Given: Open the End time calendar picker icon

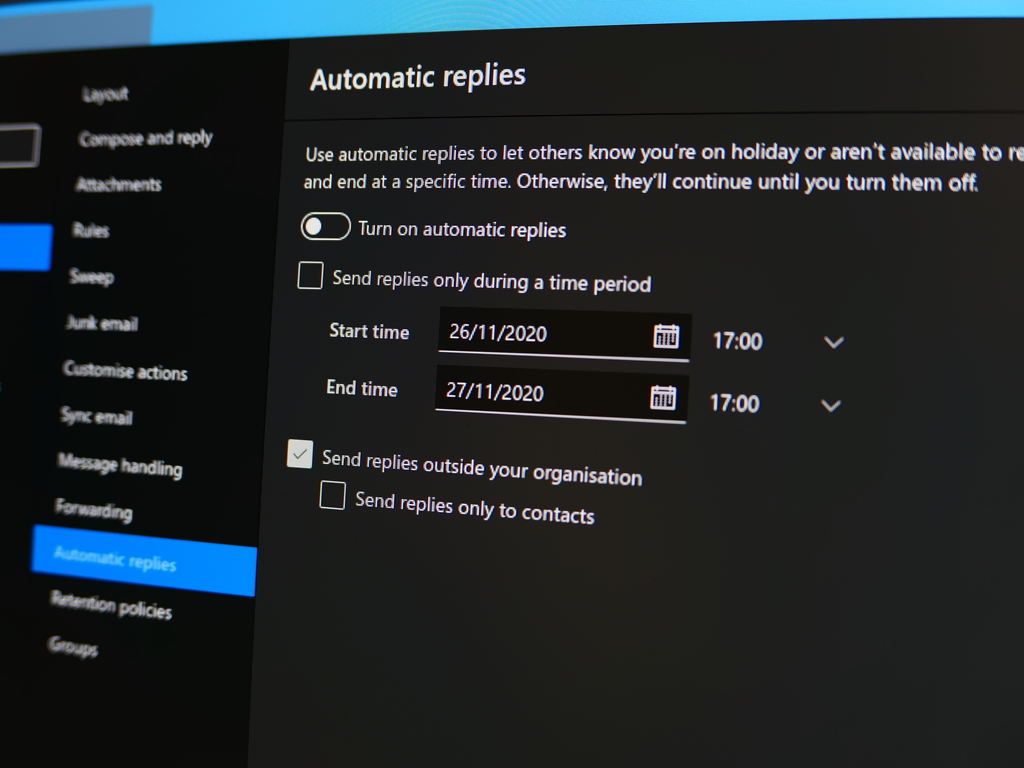Looking at the screenshot, I should [x=663, y=397].
